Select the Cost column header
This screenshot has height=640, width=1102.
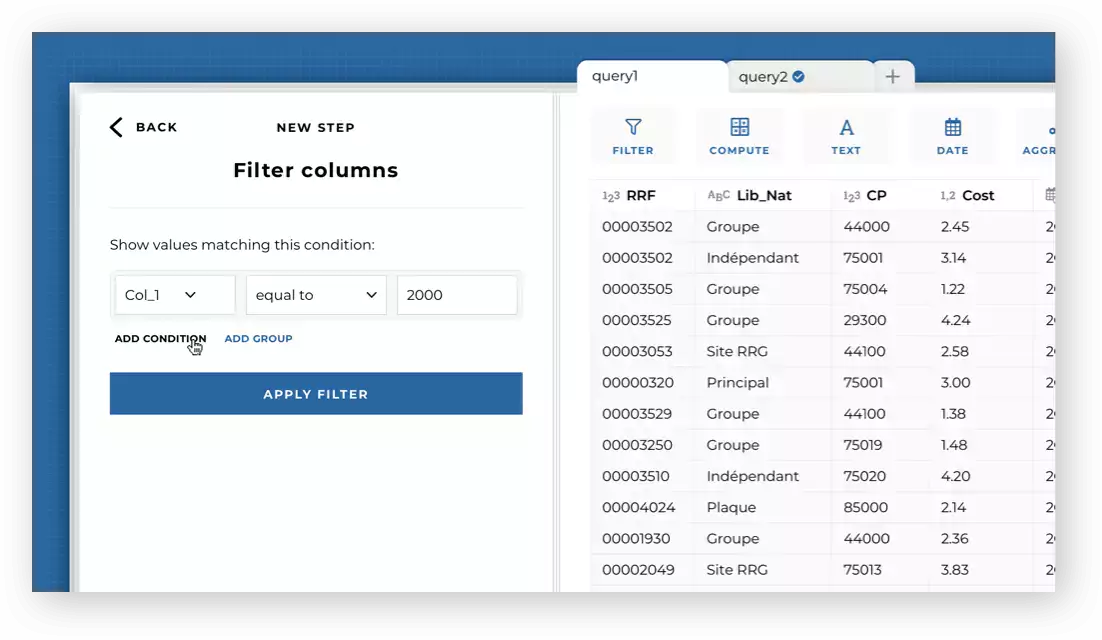pos(978,196)
